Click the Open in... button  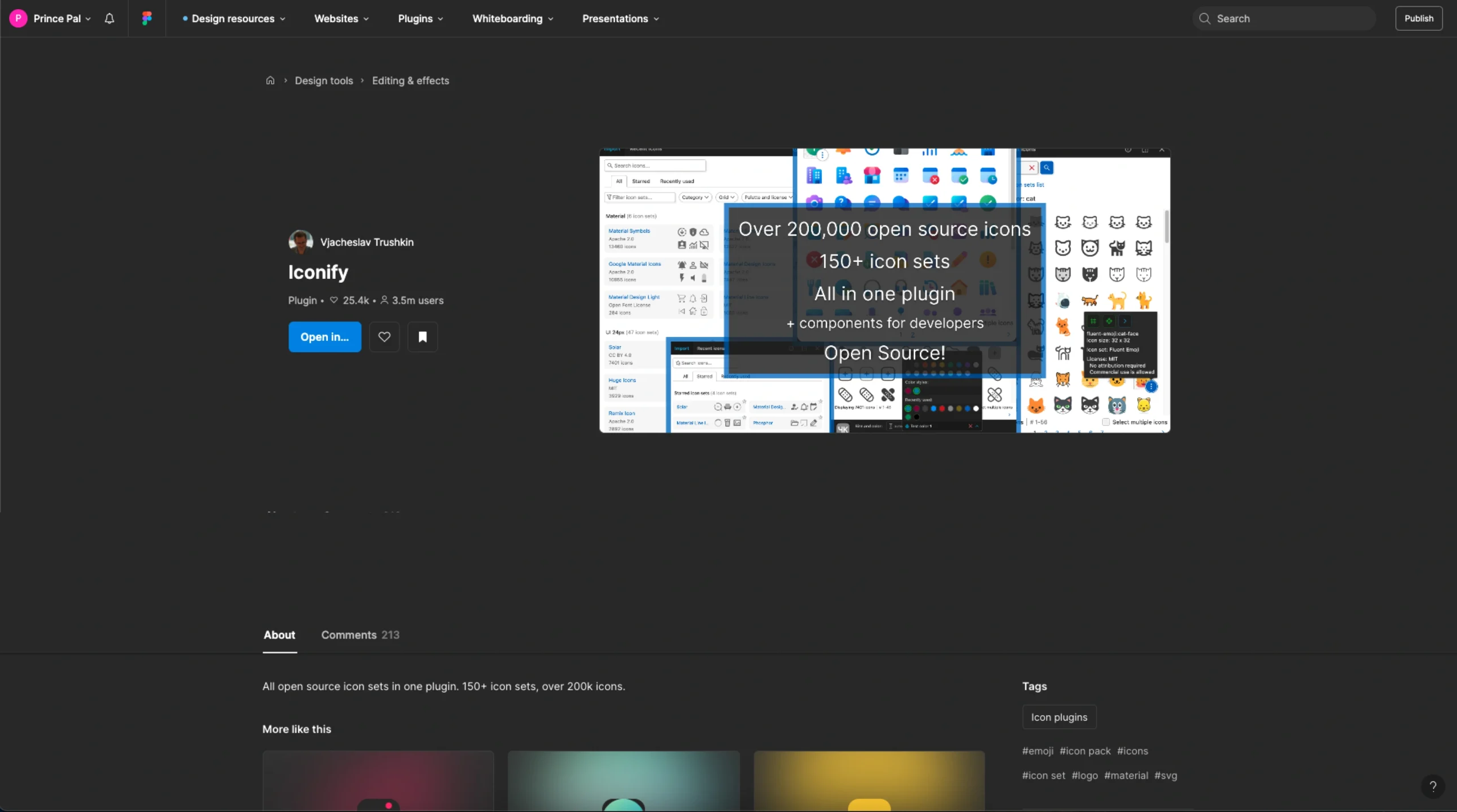point(324,337)
